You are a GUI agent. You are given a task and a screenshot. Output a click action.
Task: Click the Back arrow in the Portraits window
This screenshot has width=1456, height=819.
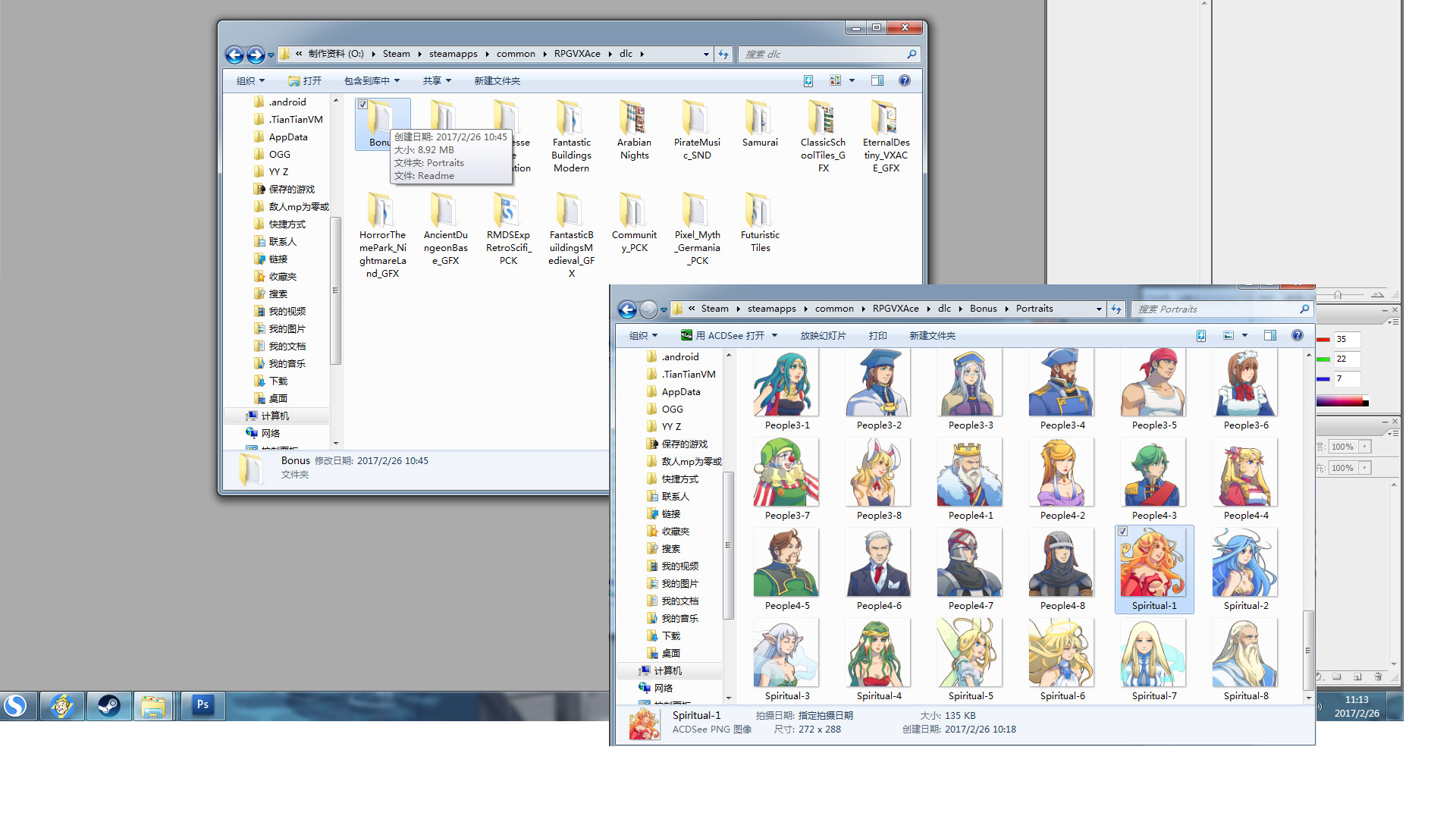pyautogui.click(x=627, y=309)
